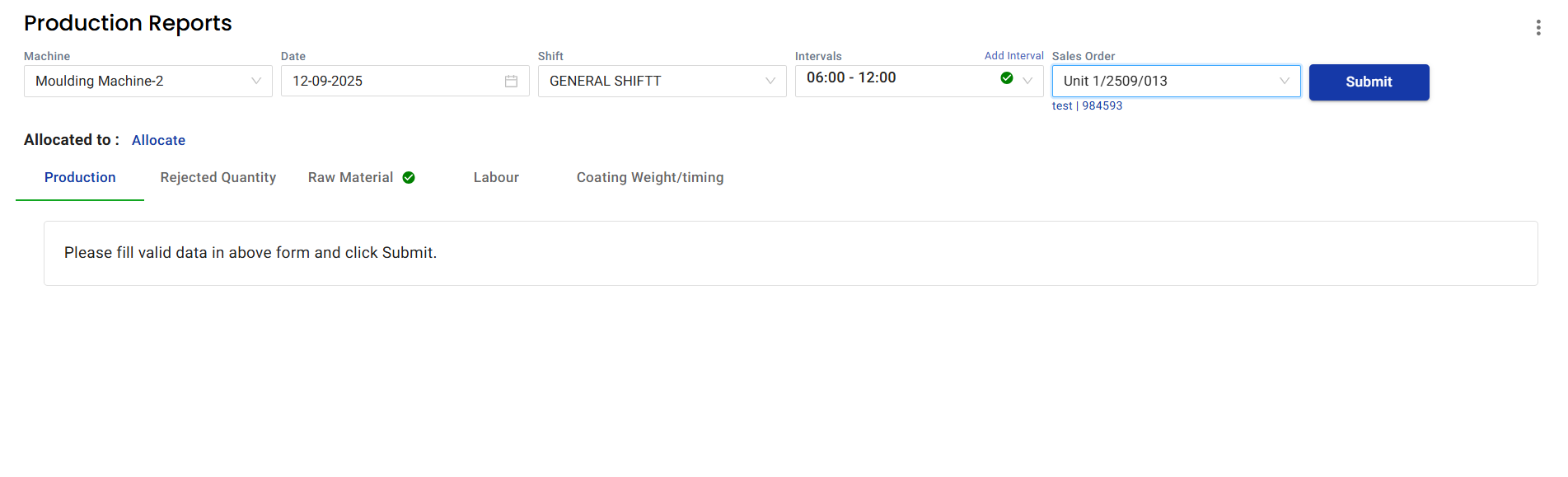Click the Allocate link

pos(158,141)
